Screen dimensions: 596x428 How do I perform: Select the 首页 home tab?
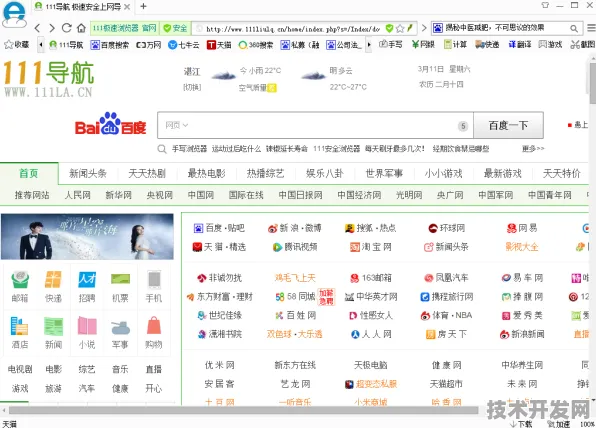(29, 174)
